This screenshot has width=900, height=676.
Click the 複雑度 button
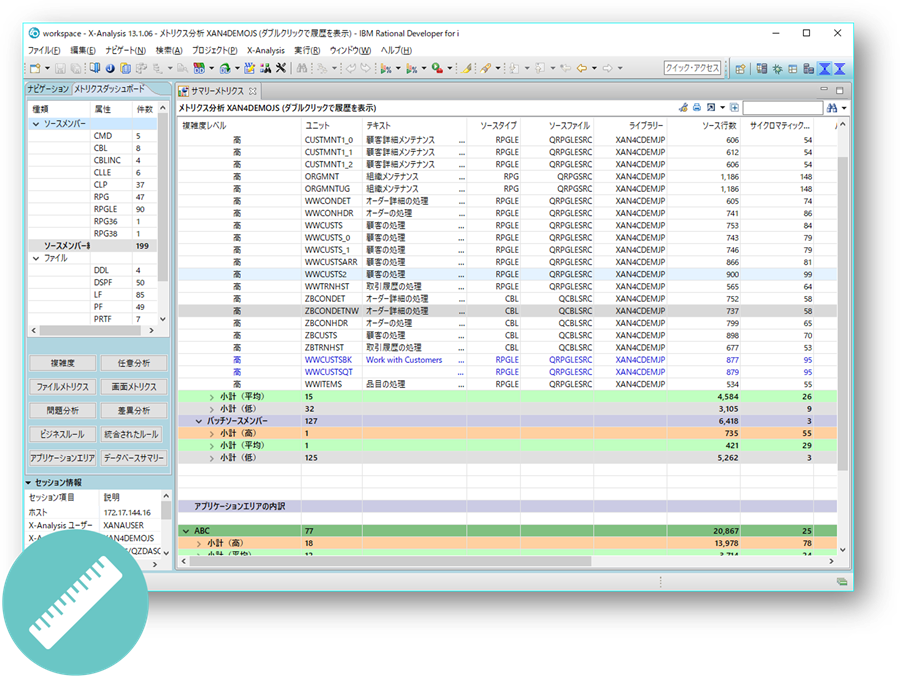pos(63,363)
